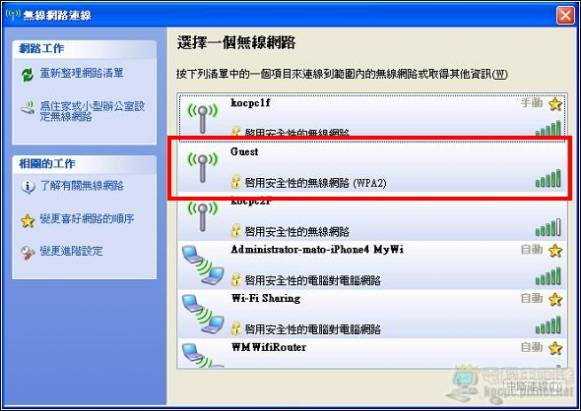
Task: Open 重新整理網路清單 link
Action: click(82, 73)
